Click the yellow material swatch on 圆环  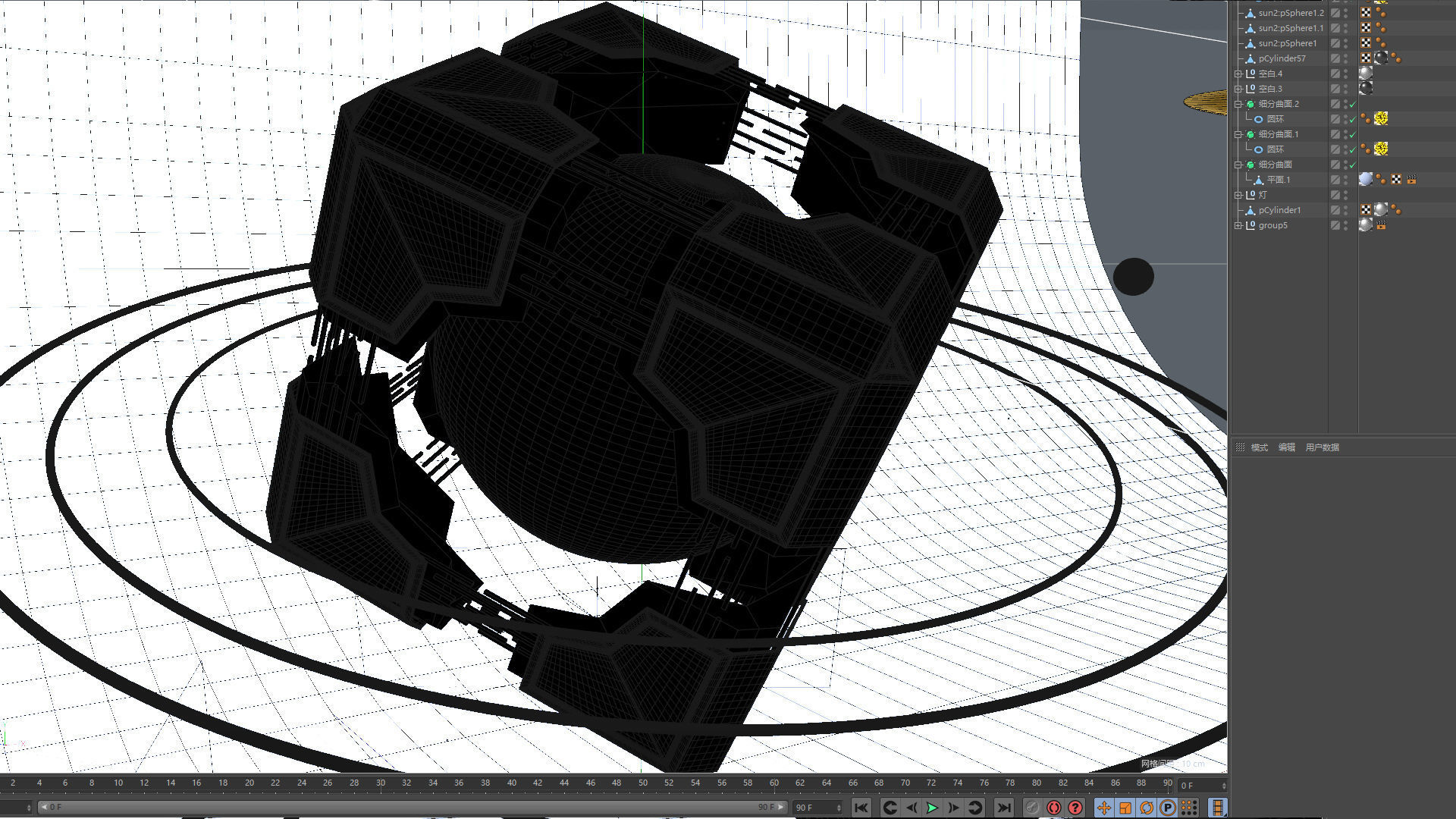[1381, 118]
